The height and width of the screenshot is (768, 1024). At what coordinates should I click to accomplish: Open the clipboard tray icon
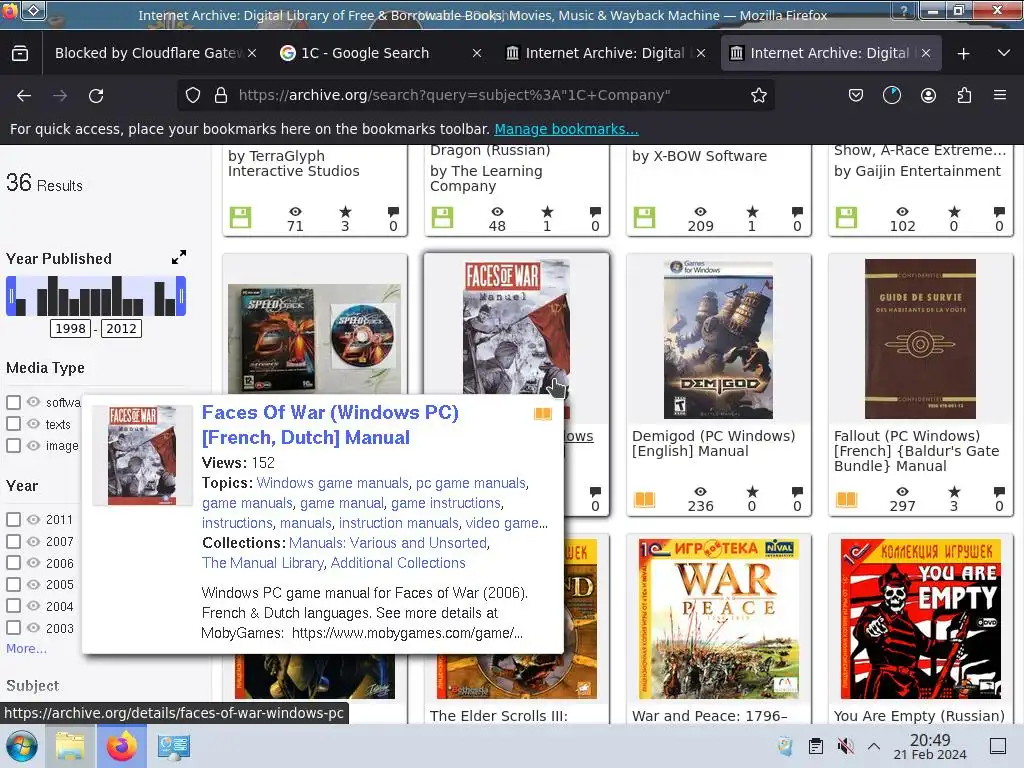click(x=815, y=746)
